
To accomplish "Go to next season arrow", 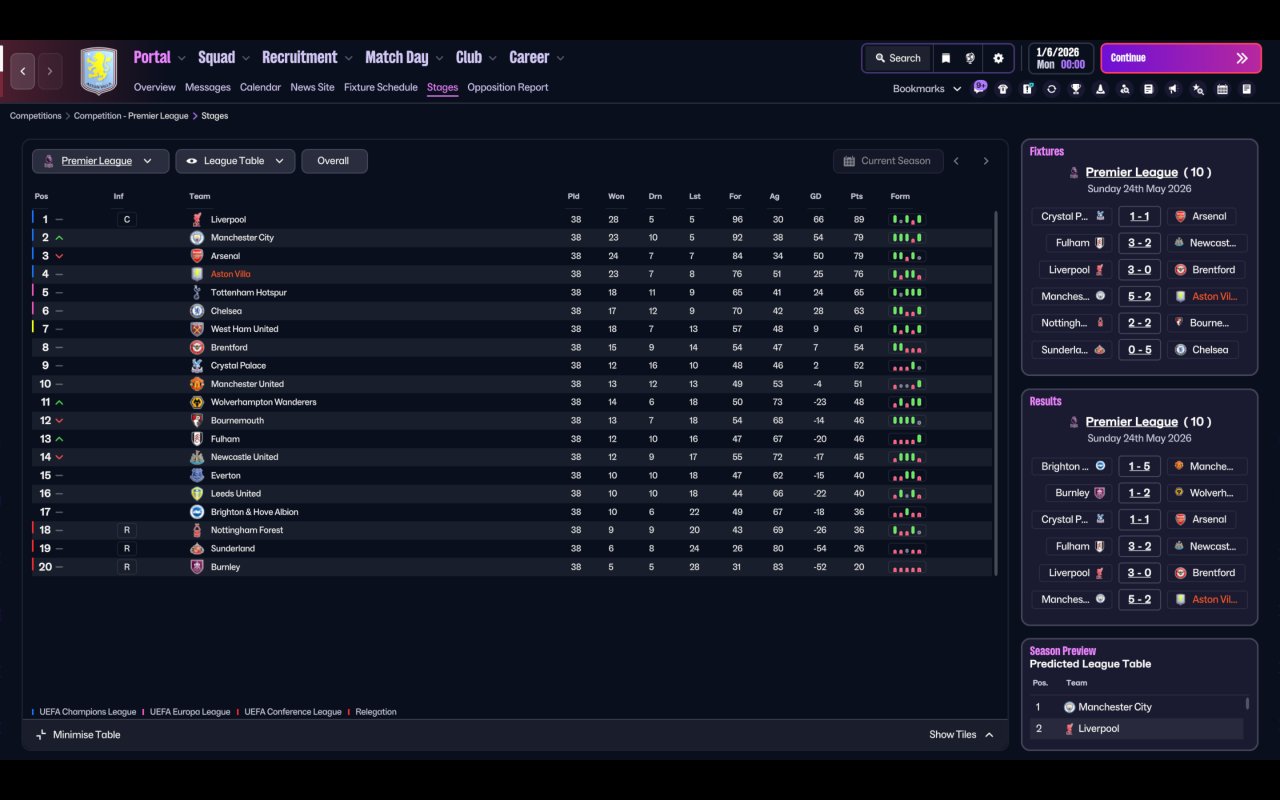I will tap(986, 161).
